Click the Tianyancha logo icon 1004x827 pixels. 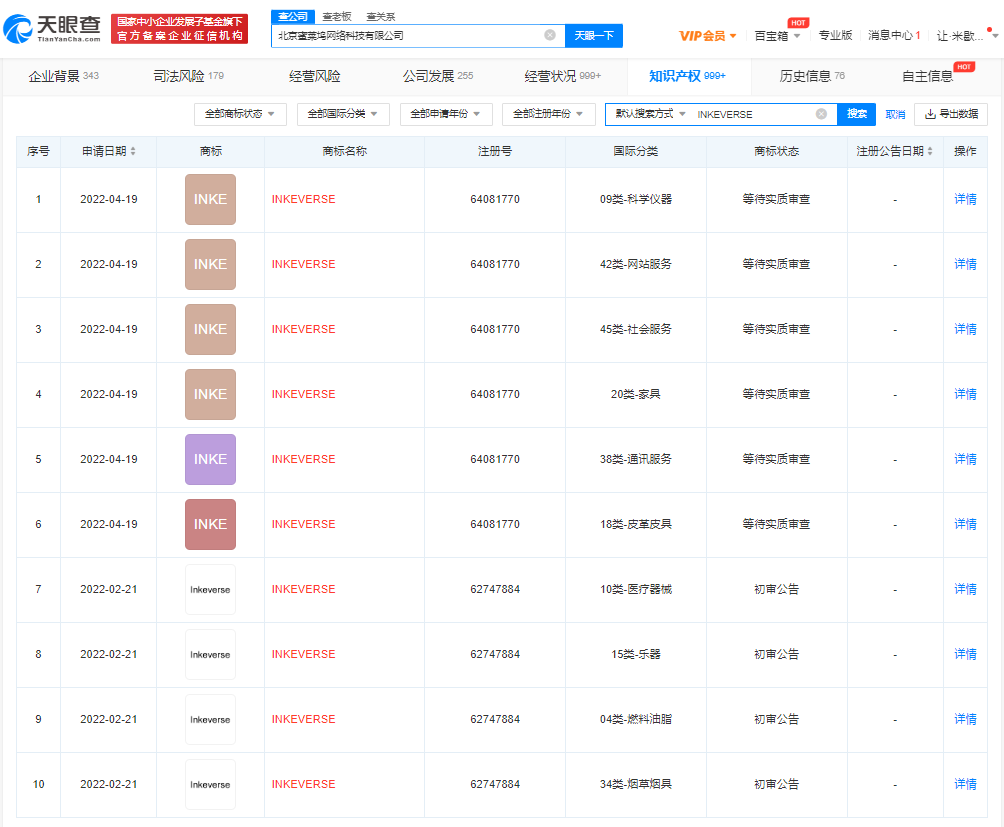(x=20, y=29)
